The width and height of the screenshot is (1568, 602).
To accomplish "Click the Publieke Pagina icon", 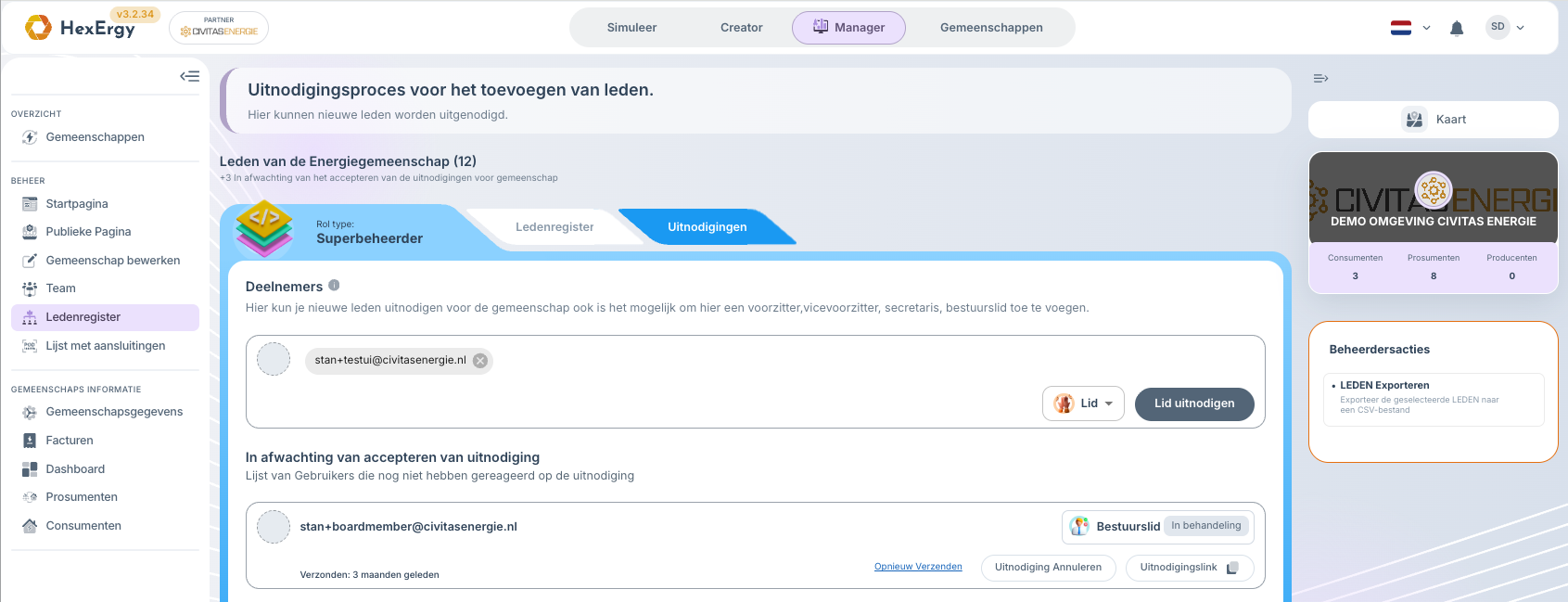I will pyautogui.click(x=30, y=232).
